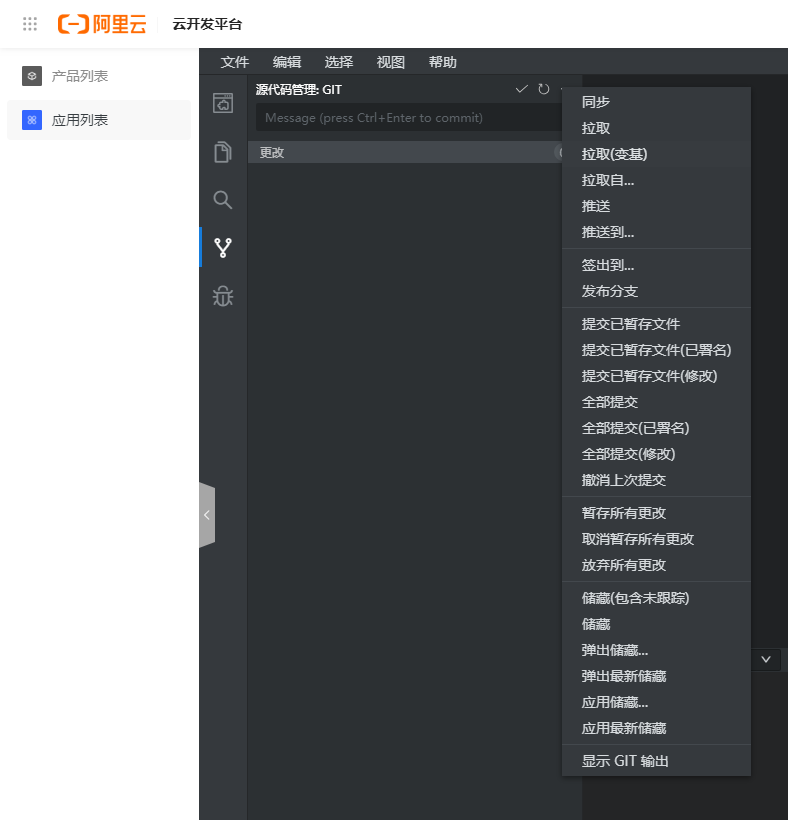Select 提交已暂存文件 menu entry
788x820 pixels.
656,324
